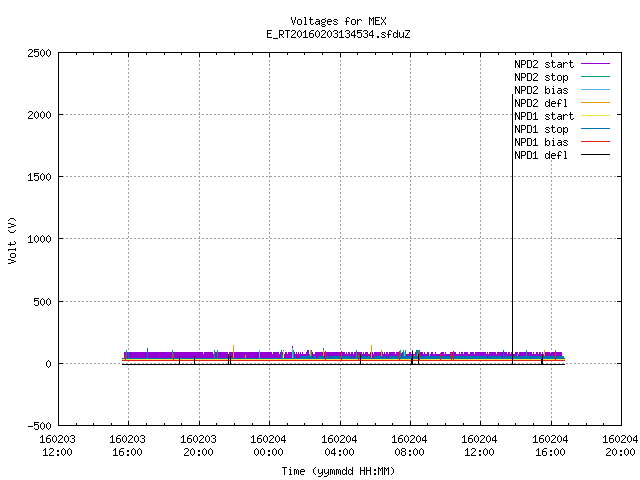Click the purple NPD2 start legend line
Screen dimensions: 640x480
(595, 64)
